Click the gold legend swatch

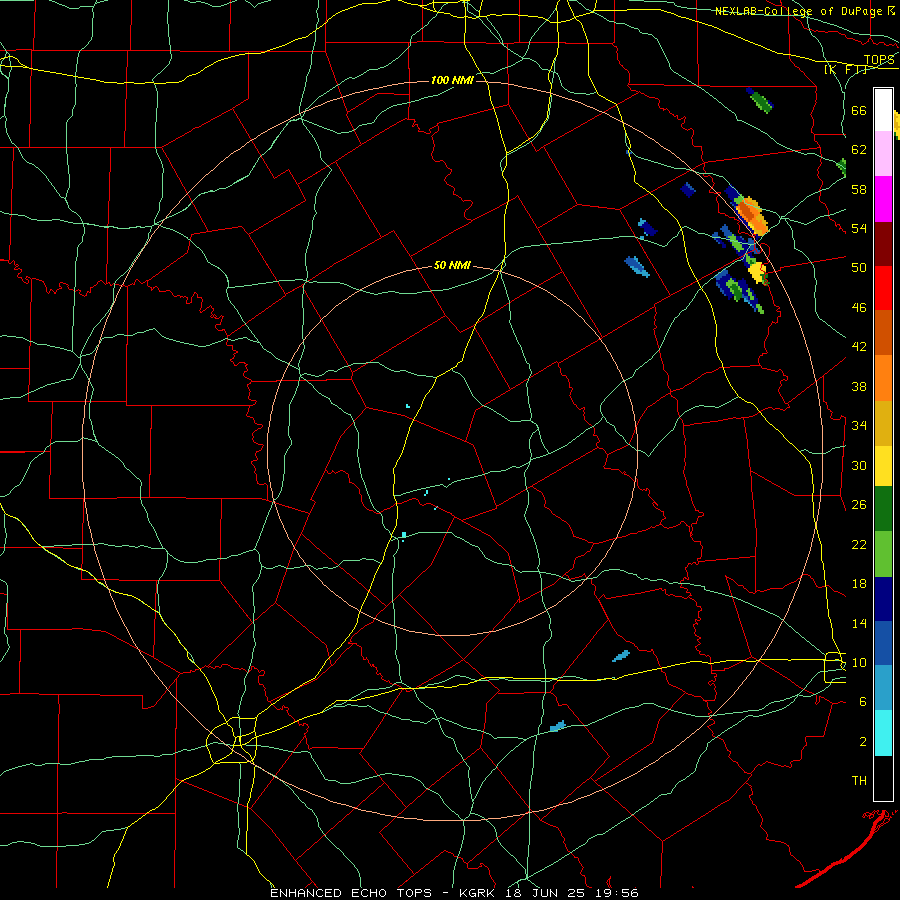883,423
